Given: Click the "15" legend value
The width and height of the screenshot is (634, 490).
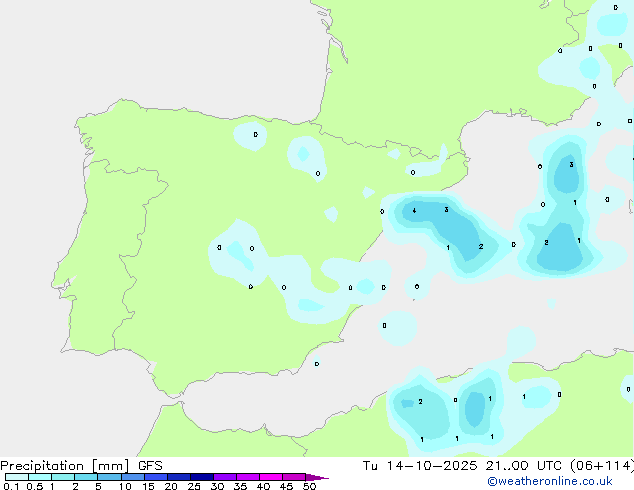Looking at the screenshot, I should click(148, 486).
